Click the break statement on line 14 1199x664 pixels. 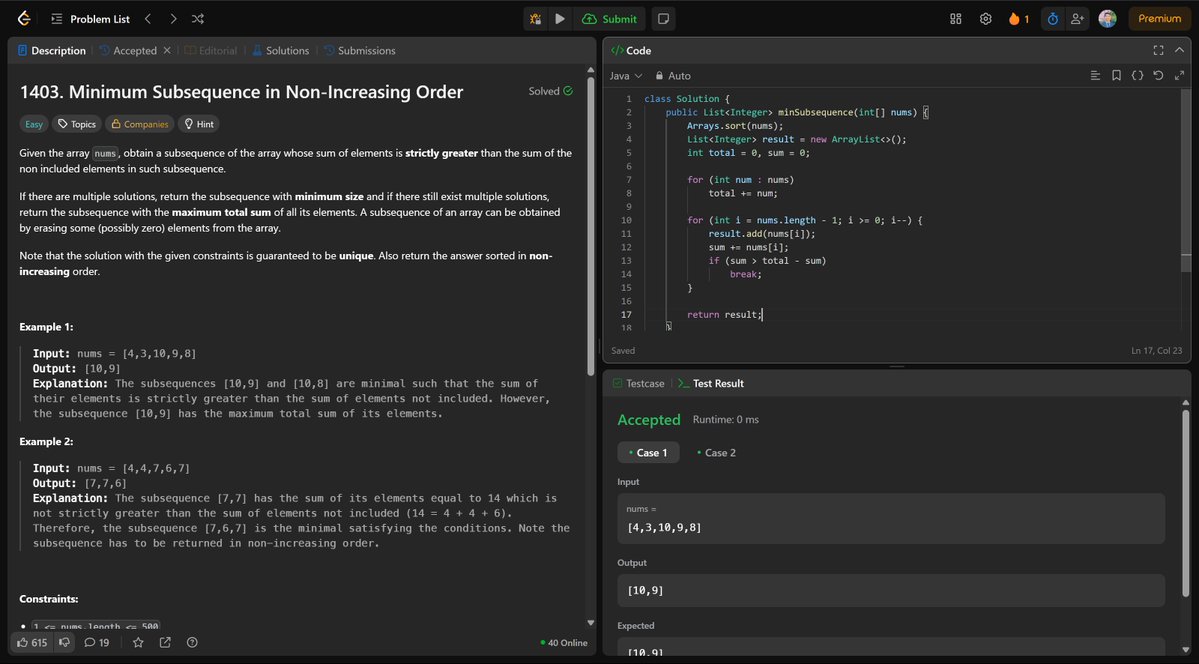(x=746, y=274)
